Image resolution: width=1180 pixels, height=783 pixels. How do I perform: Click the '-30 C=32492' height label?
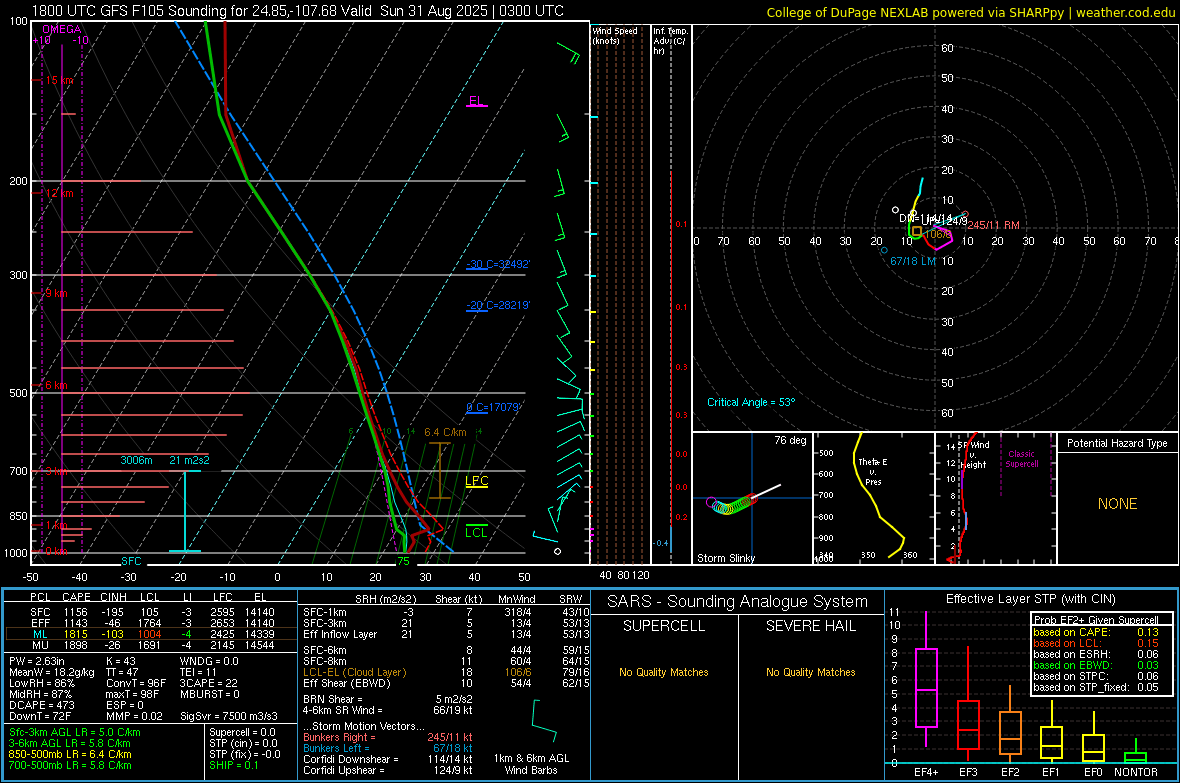pyautogui.click(x=498, y=264)
